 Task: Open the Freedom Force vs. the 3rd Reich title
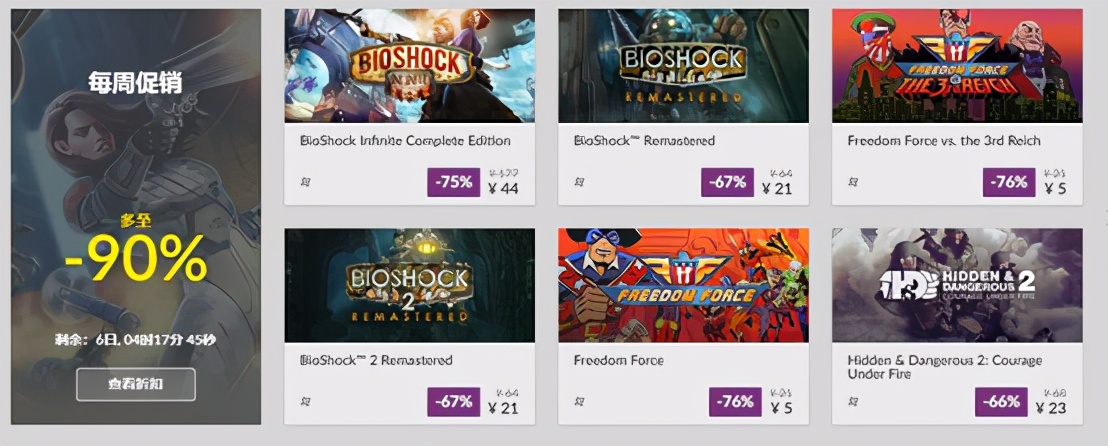943,141
